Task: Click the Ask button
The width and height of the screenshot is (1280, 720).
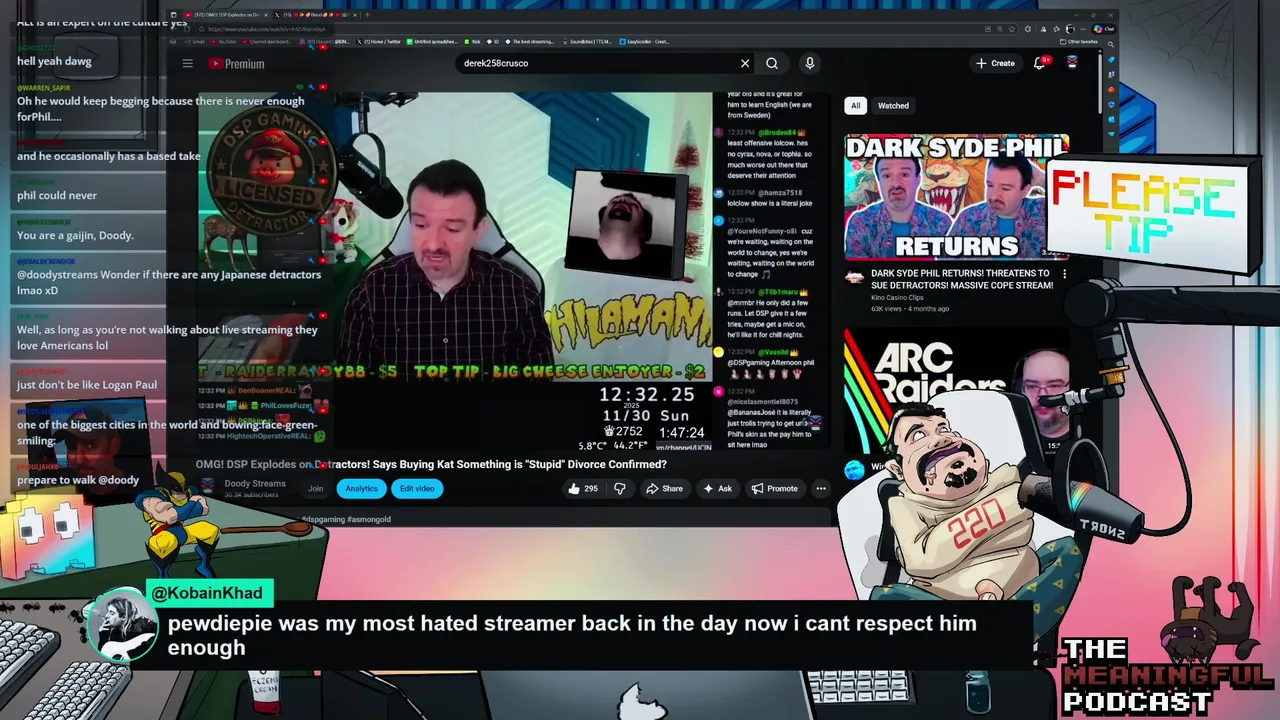Action: (718, 488)
